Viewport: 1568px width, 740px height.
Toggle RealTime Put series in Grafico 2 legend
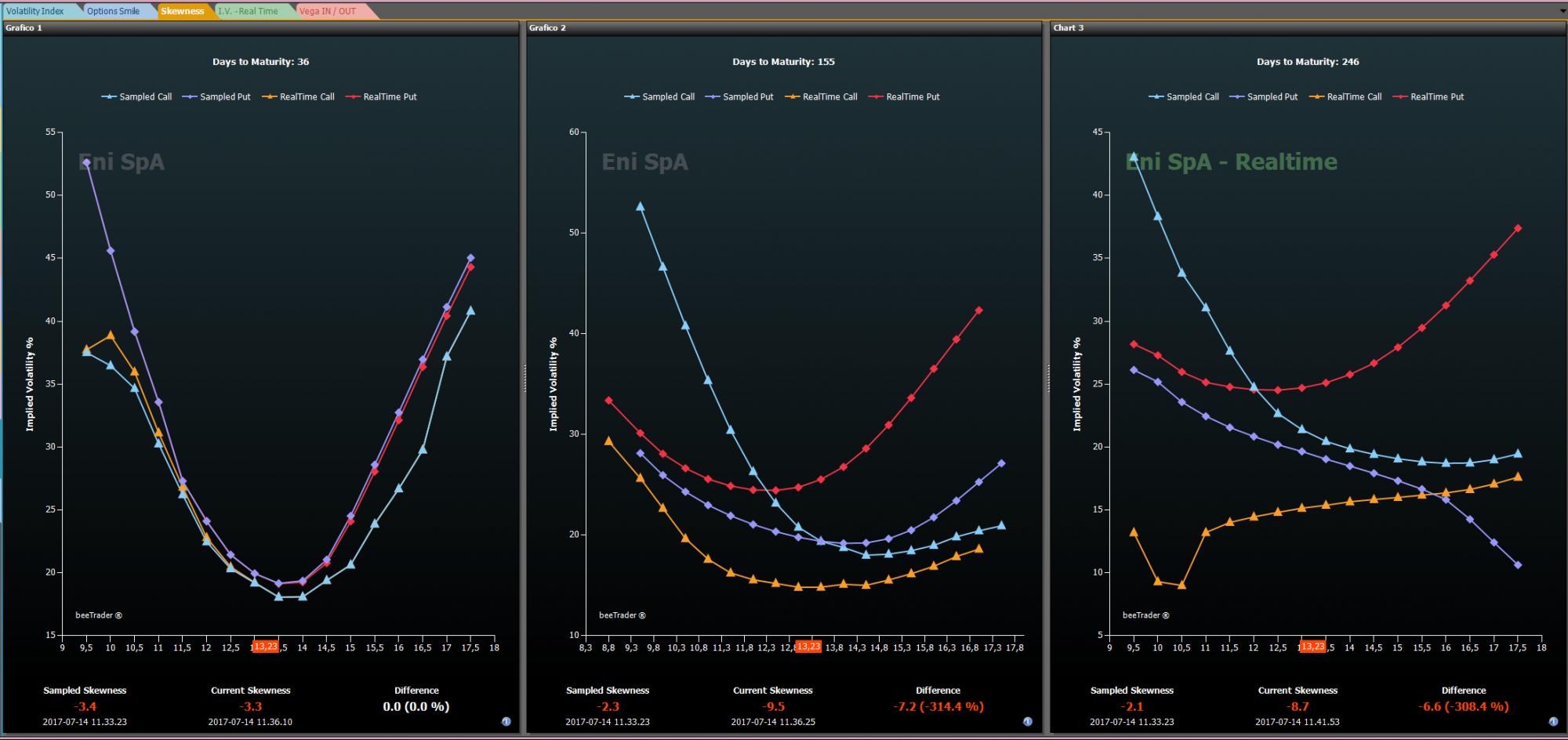click(x=904, y=97)
